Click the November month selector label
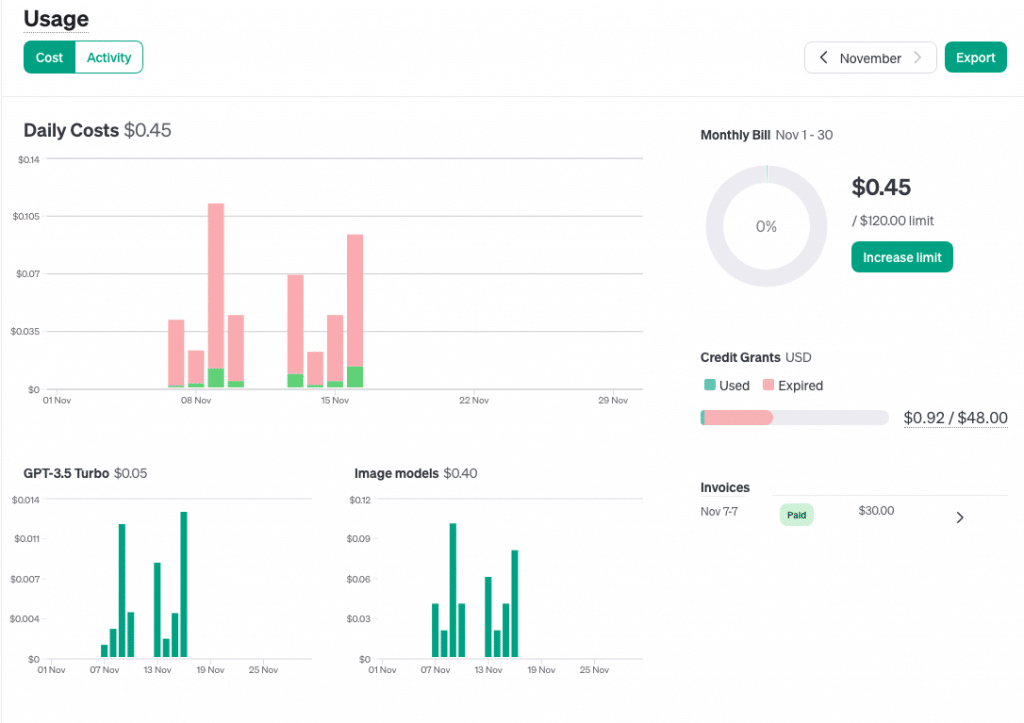Screen dimensions: 1024x723 [870, 58]
